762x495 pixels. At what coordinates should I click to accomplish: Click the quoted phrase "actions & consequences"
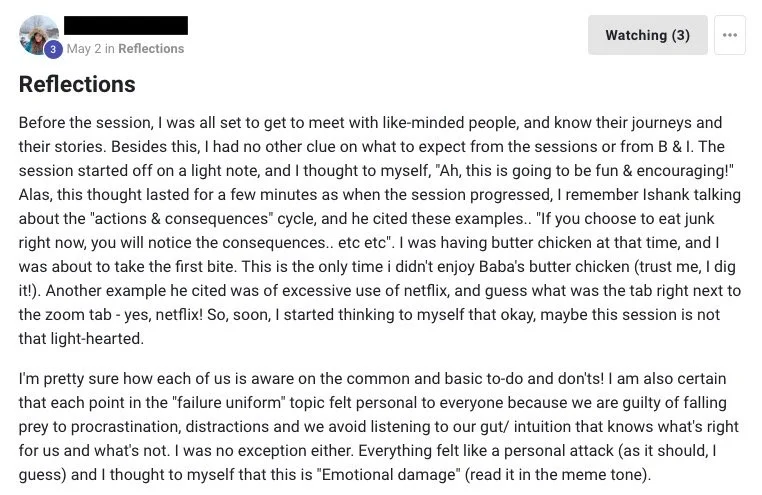(182, 219)
